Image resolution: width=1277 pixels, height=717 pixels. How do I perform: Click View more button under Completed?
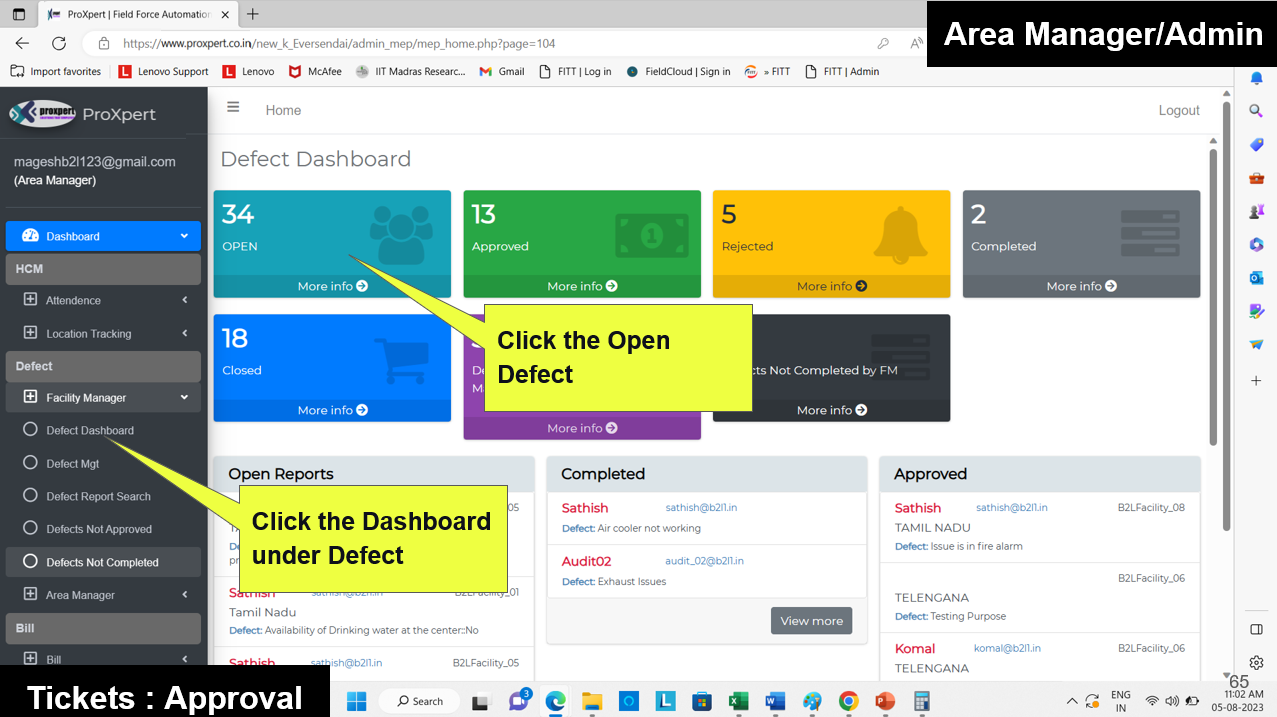(811, 621)
